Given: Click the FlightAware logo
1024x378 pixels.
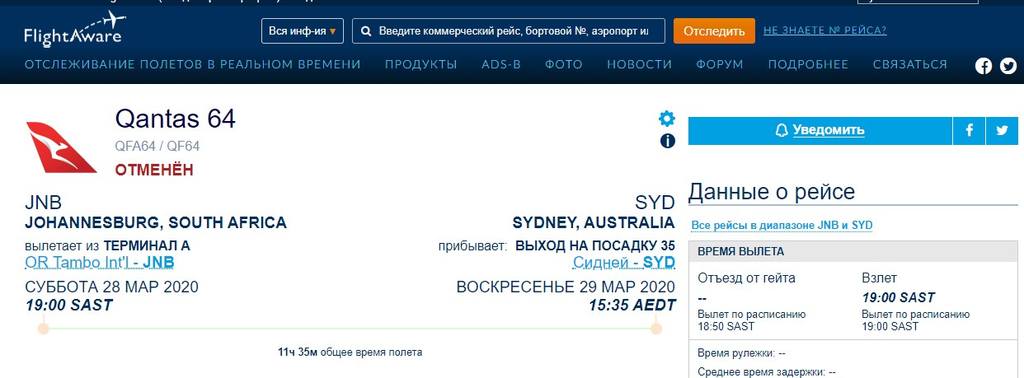Looking at the screenshot, I should click(74, 29).
